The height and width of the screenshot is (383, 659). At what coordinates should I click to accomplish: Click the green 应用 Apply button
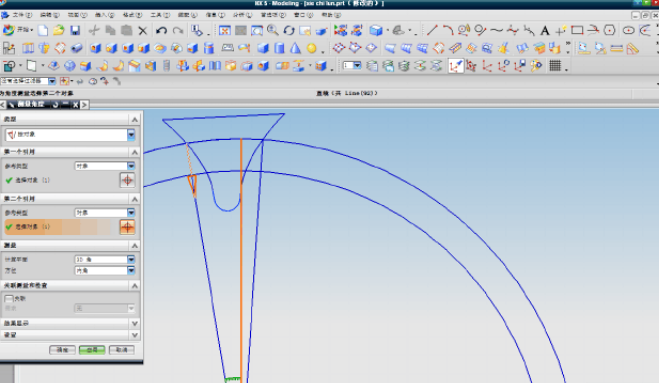(x=92, y=350)
